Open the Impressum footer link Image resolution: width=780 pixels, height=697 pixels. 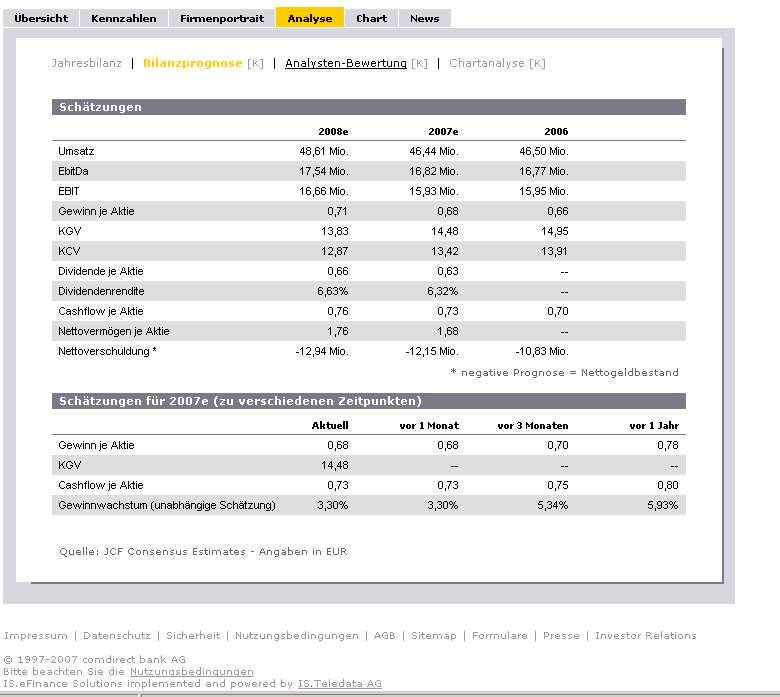(x=36, y=636)
